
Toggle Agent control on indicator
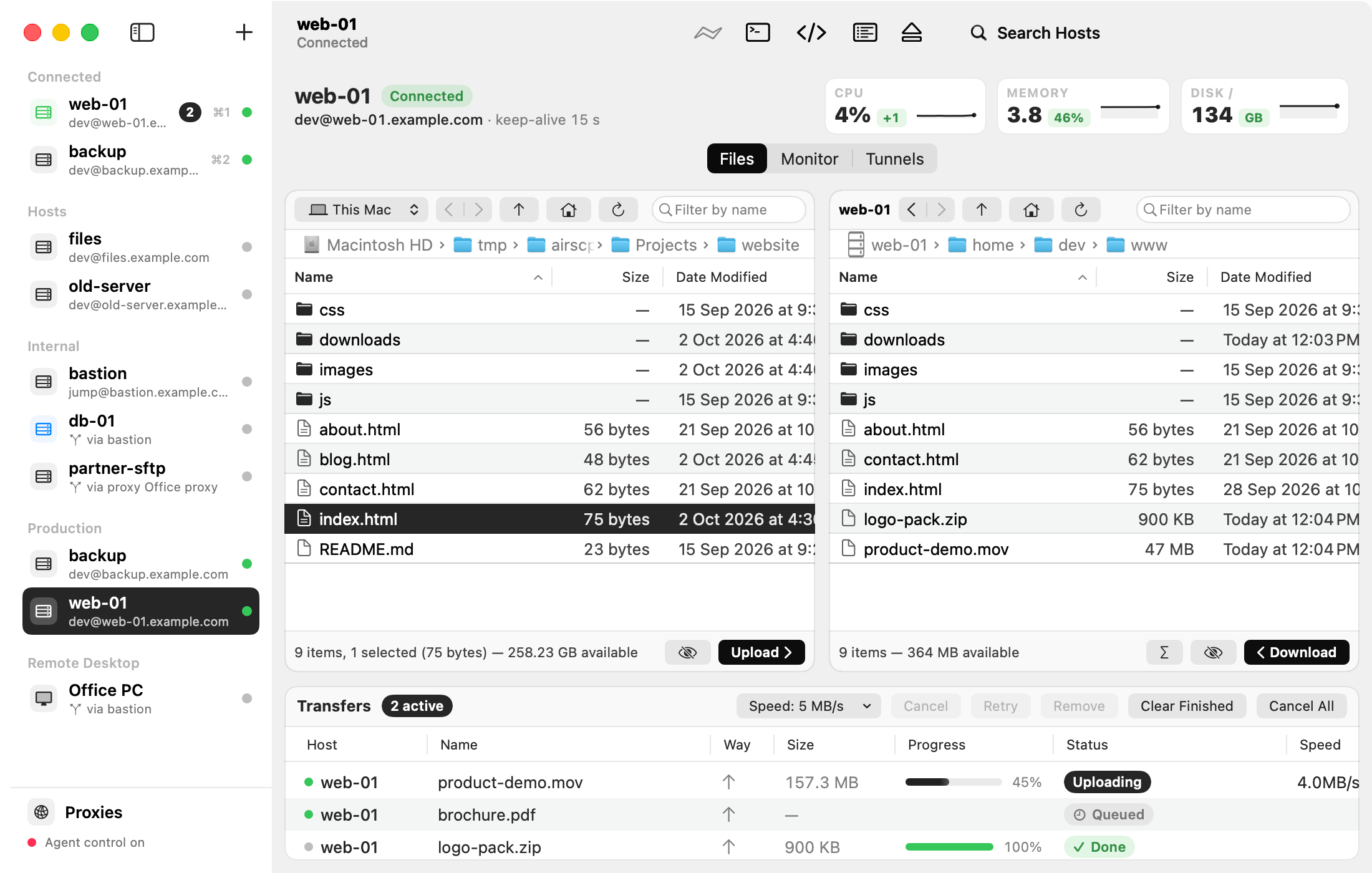86,842
